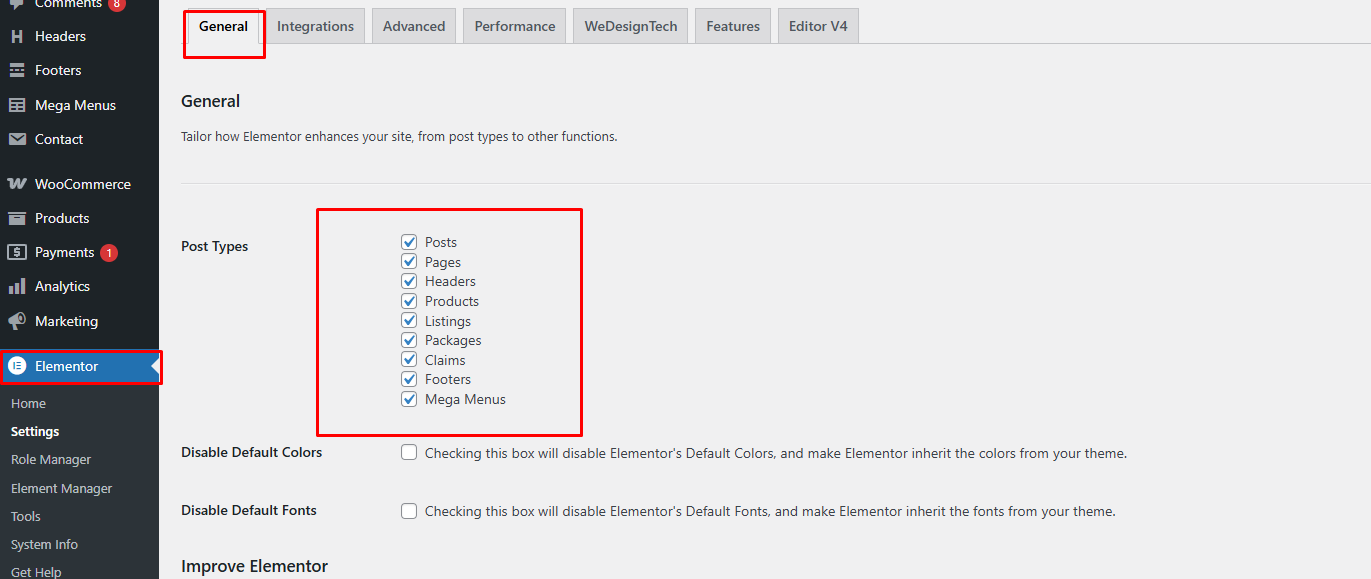Click the Payments dollar icon

tap(17, 252)
